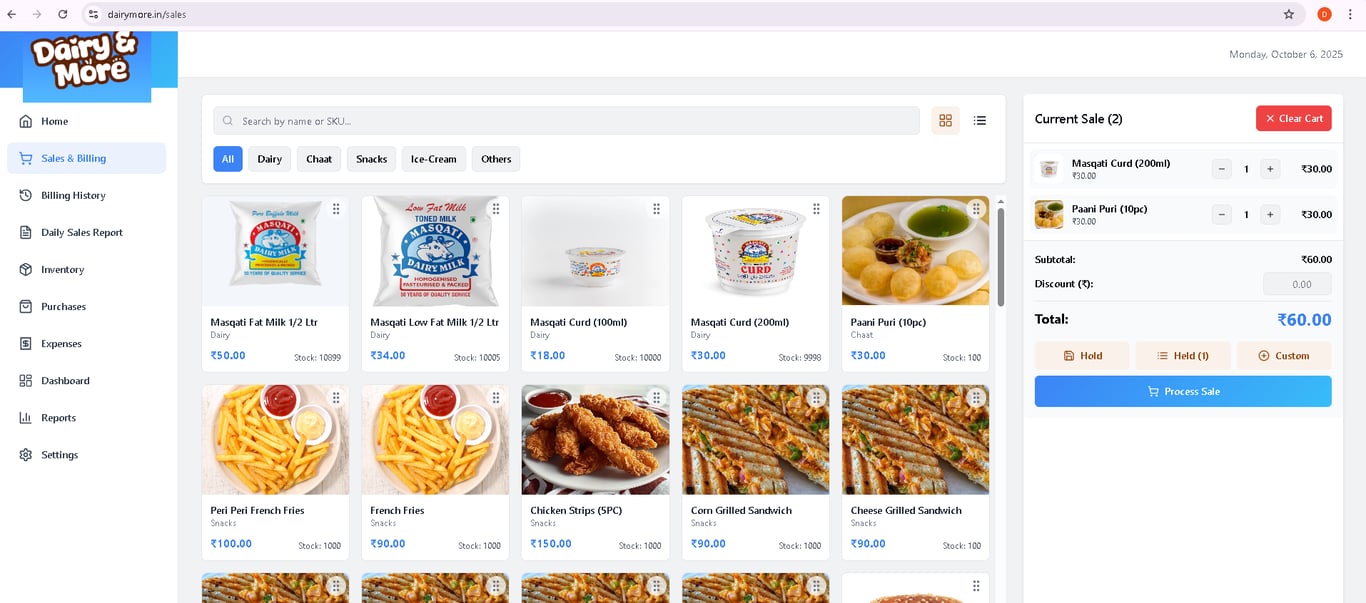Image resolution: width=1366 pixels, height=603 pixels.
Task: Switch to list view layout icon
Action: click(x=980, y=120)
